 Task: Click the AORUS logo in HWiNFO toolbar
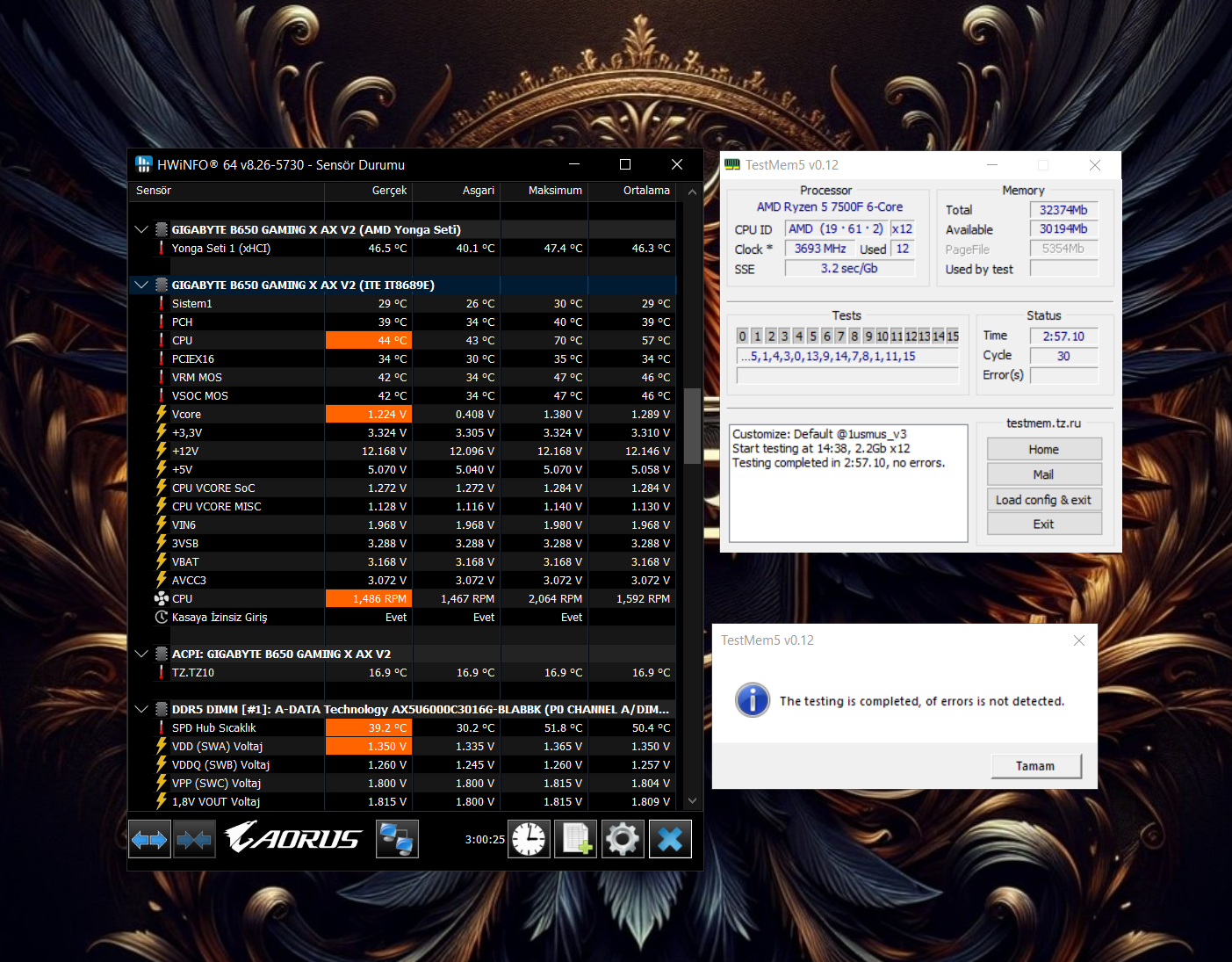coord(292,837)
